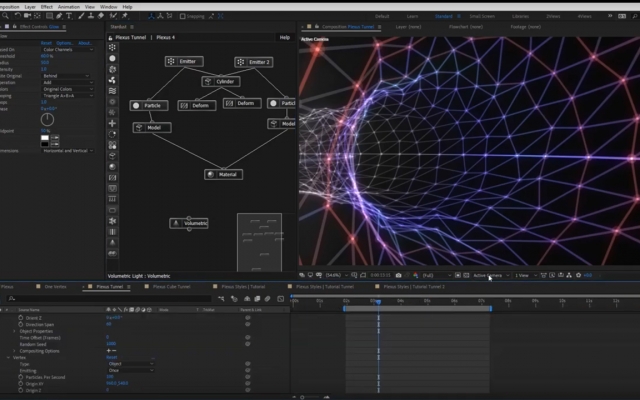Image resolution: width=640 pixels, height=400 pixels.
Task: Select the Rotation tool in the toolbar
Action: [18, 16]
